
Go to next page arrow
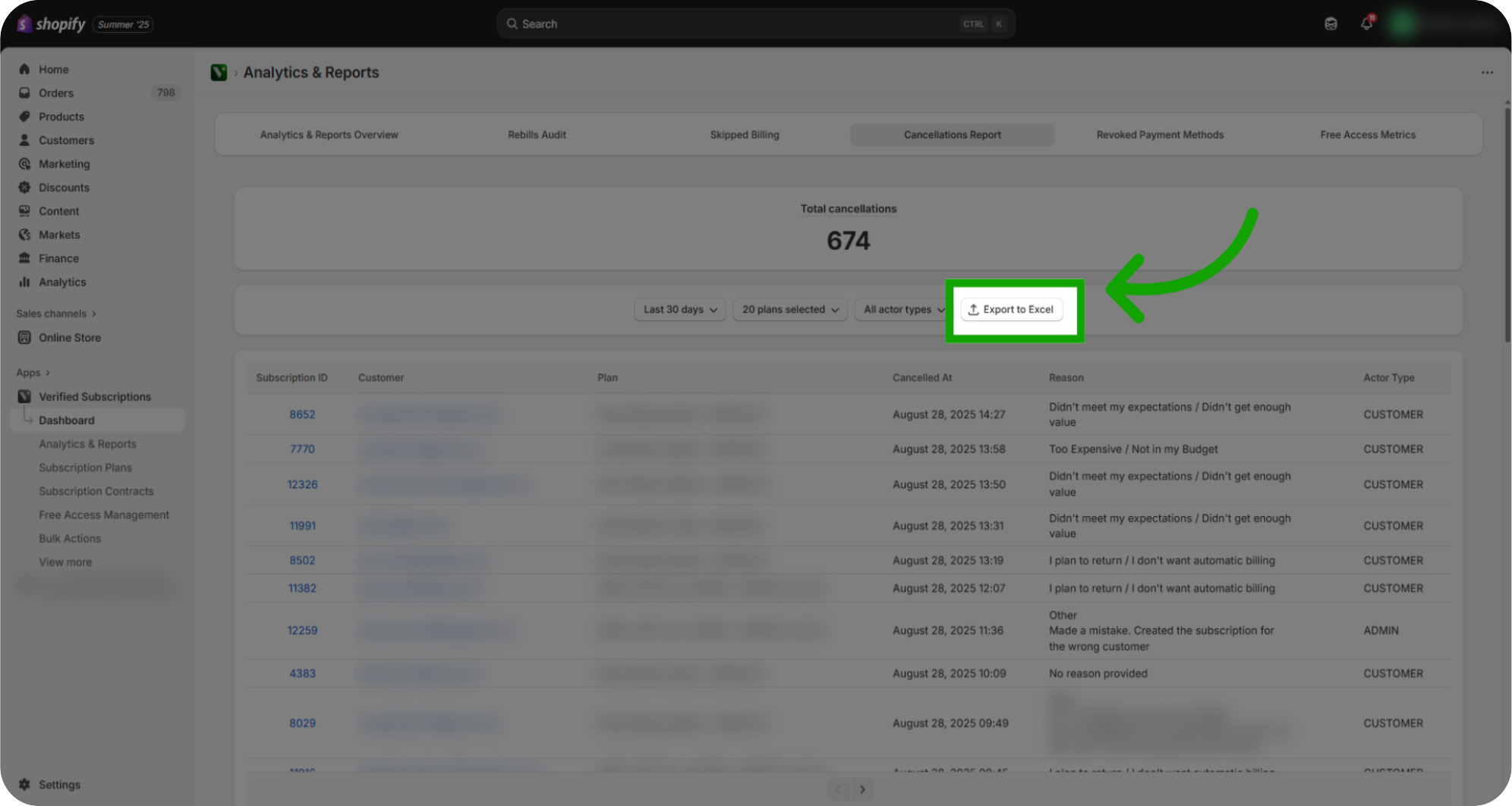(862, 789)
